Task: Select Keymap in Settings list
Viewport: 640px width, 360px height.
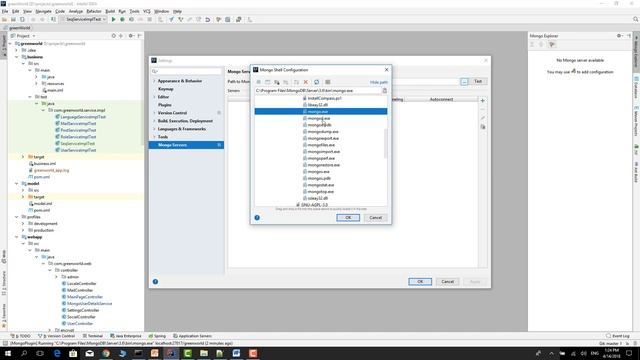Action: coord(166,89)
